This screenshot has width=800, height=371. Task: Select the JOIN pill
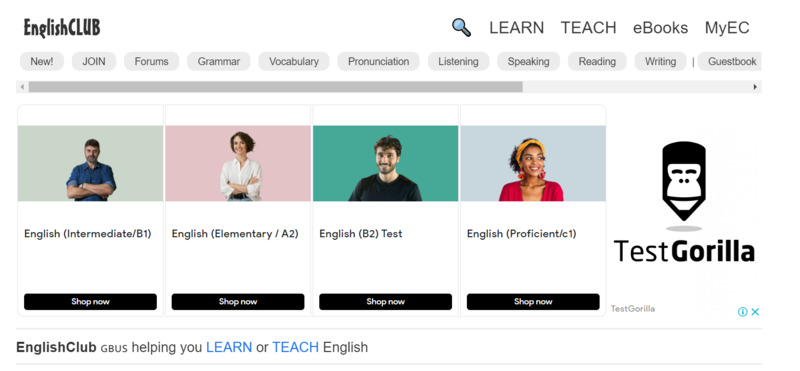pos(94,61)
